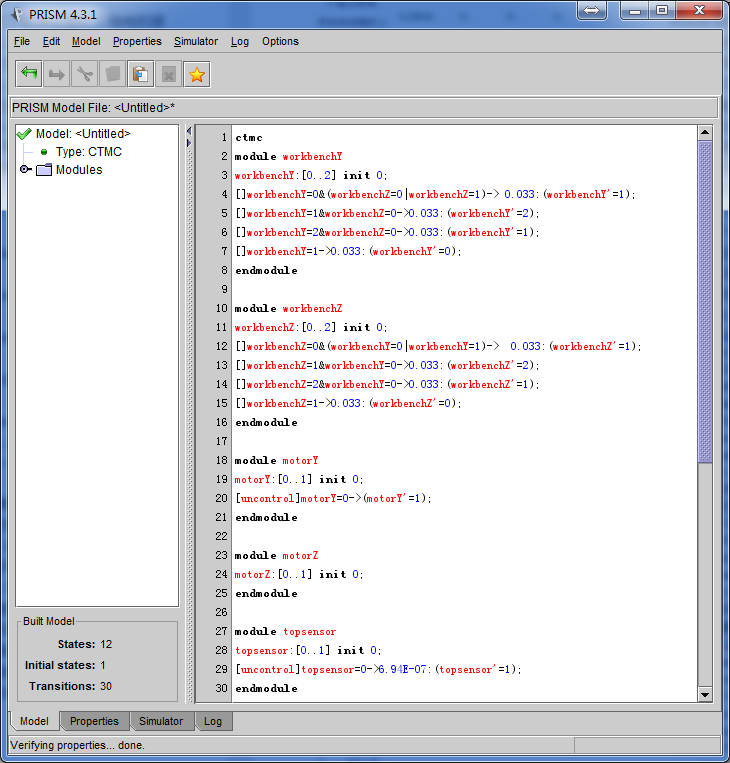The image size is (730, 763).
Task: Click the Redo arrow toolbar icon
Action: click(x=57, y=74)
